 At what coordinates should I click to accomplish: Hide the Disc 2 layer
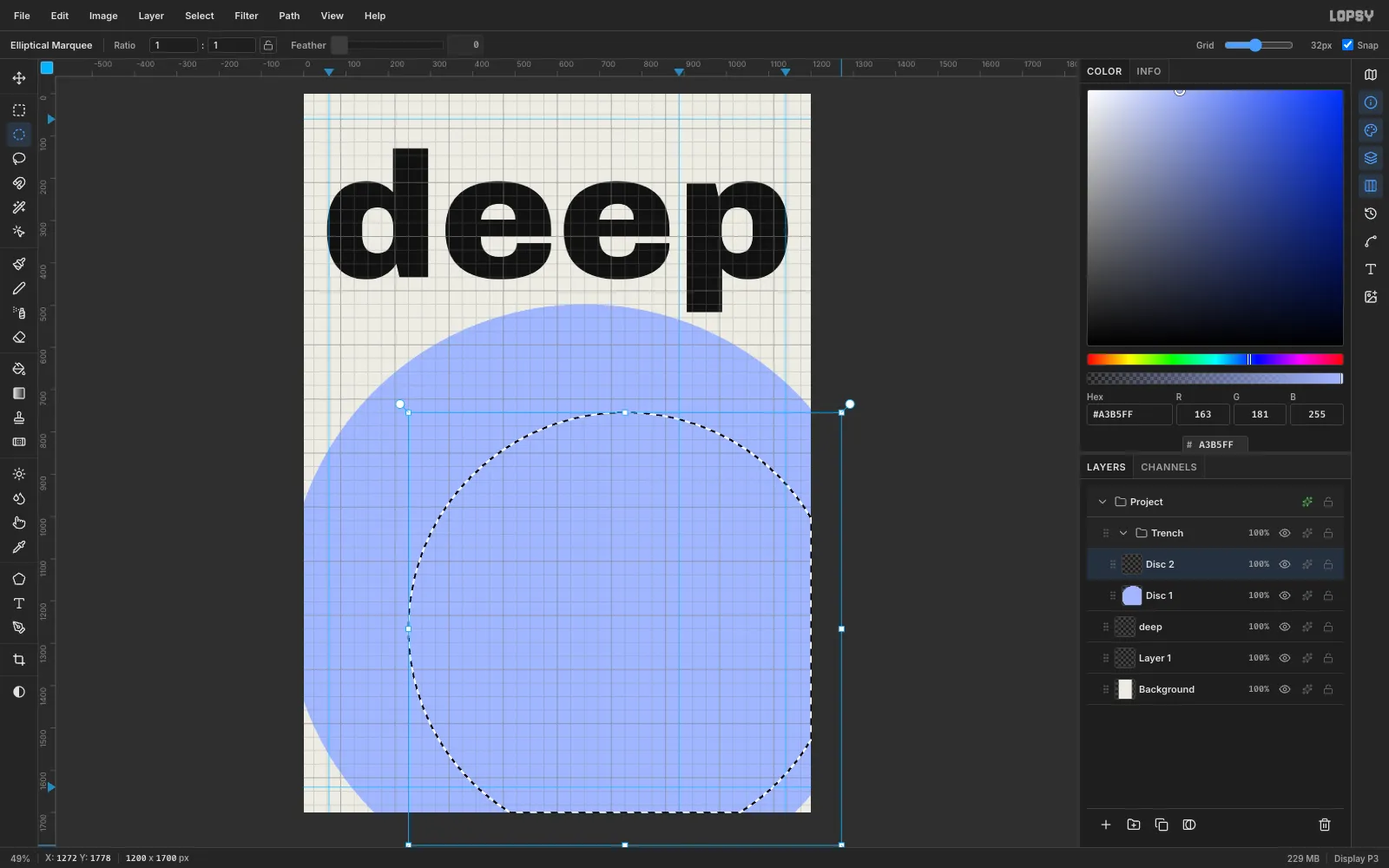[x=1285, y=564]
